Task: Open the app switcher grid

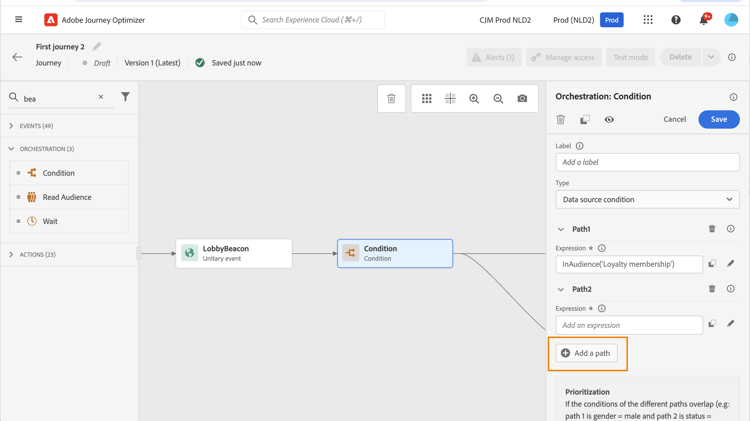Action: [x=648, y=20]
